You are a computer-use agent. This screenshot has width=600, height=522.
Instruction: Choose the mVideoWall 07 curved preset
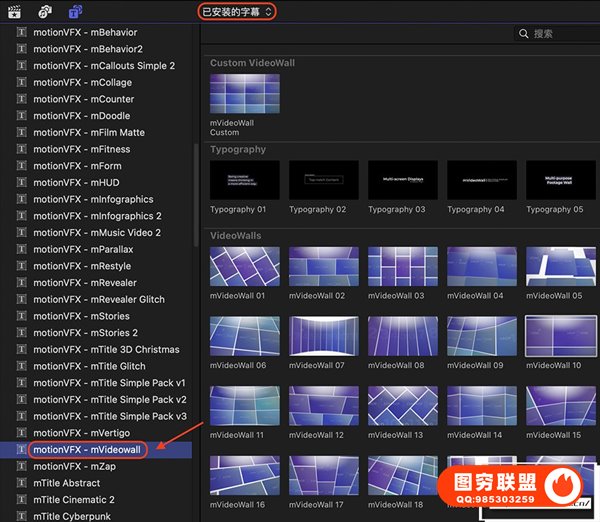tap(324, 337)
